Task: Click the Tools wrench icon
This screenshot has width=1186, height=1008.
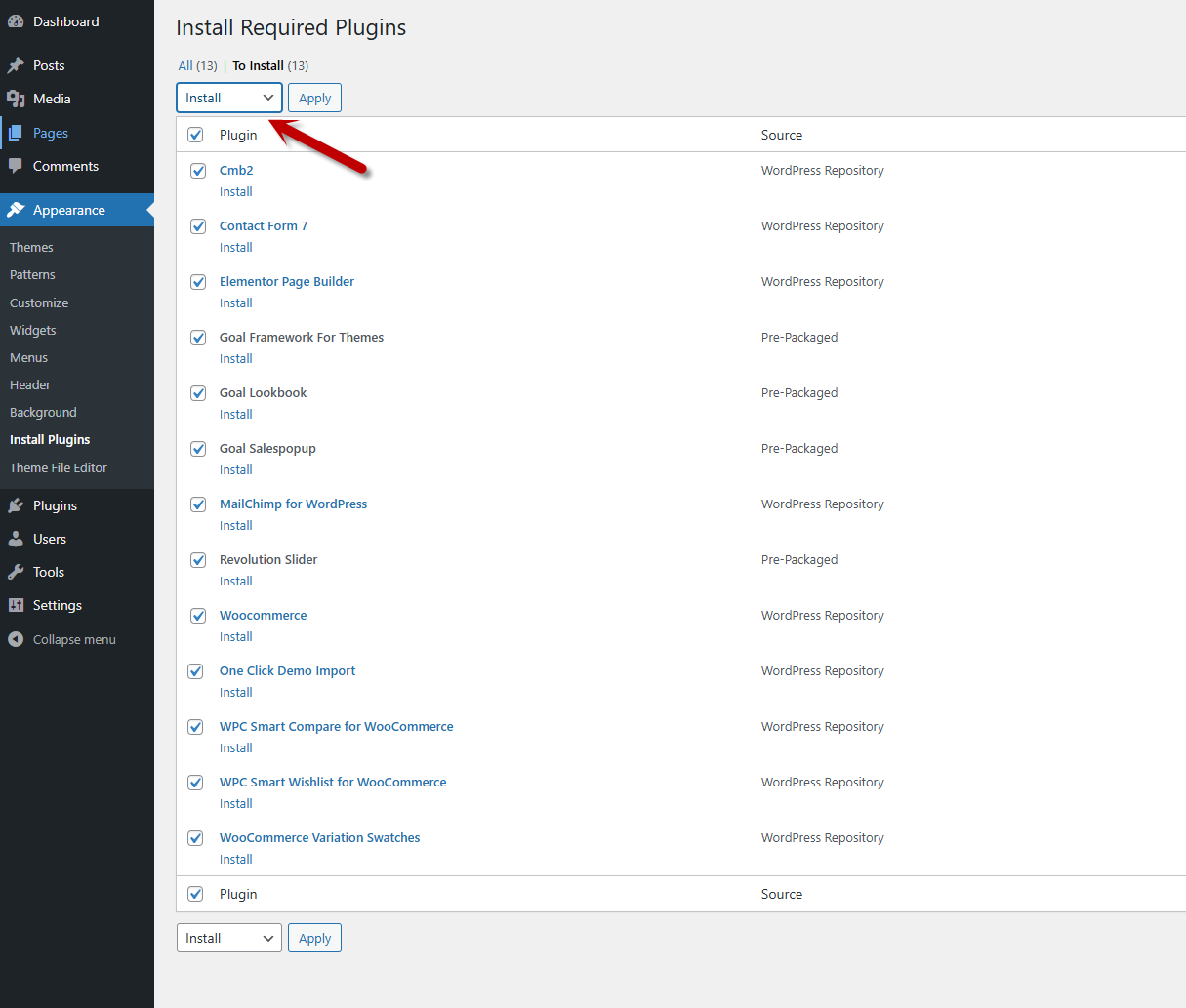Action: pos(16,572)
